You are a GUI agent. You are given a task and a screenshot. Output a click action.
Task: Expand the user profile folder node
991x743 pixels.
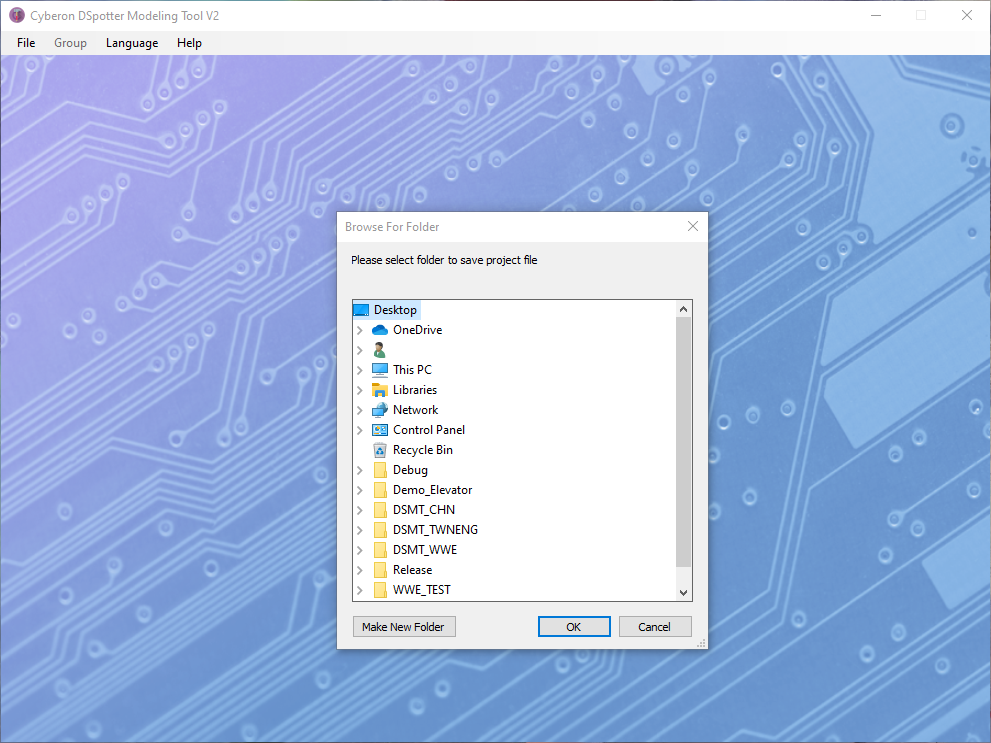360,350
